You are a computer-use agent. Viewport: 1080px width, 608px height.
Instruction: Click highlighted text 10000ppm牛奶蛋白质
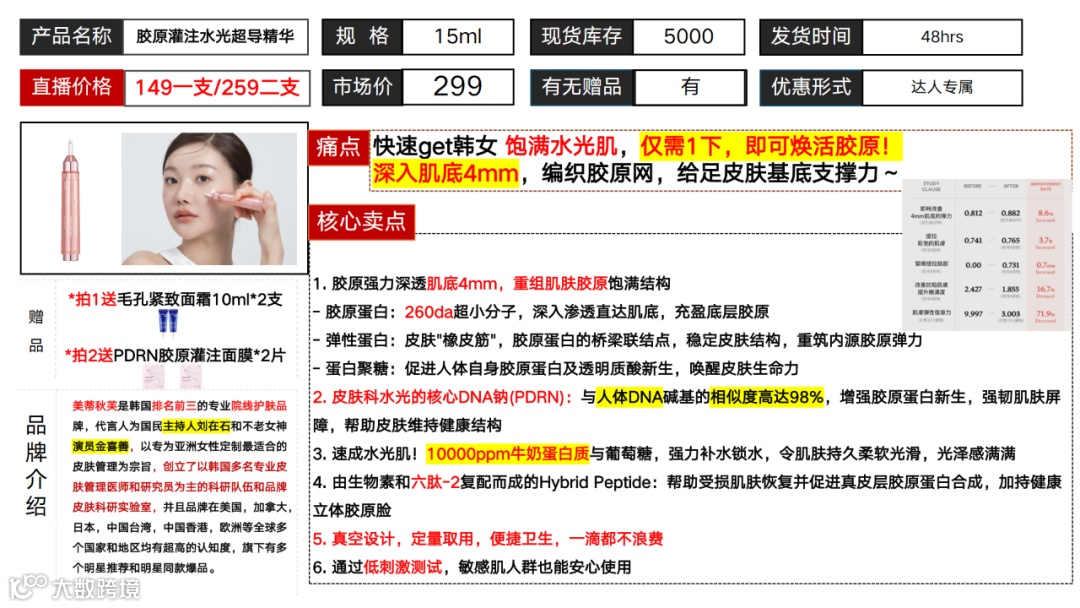point(508,454)
